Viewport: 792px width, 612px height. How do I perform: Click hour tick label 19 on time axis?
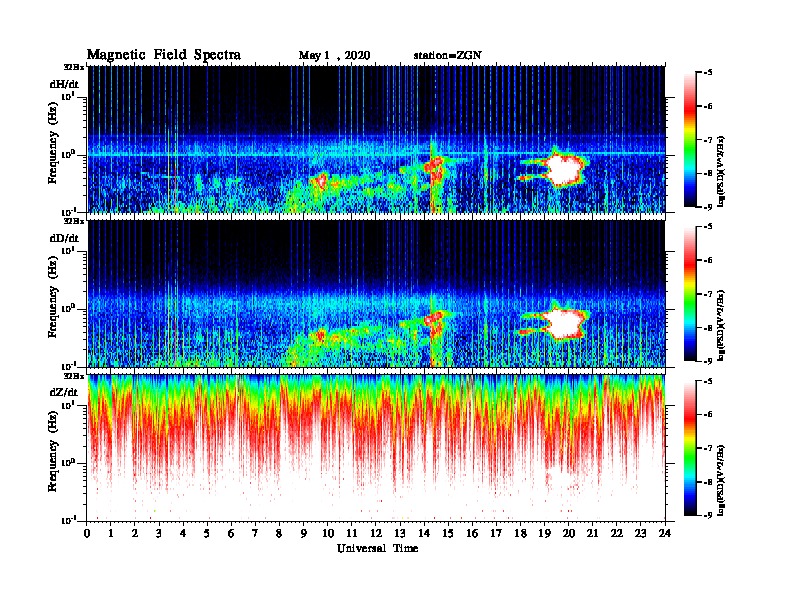[544, 533]
